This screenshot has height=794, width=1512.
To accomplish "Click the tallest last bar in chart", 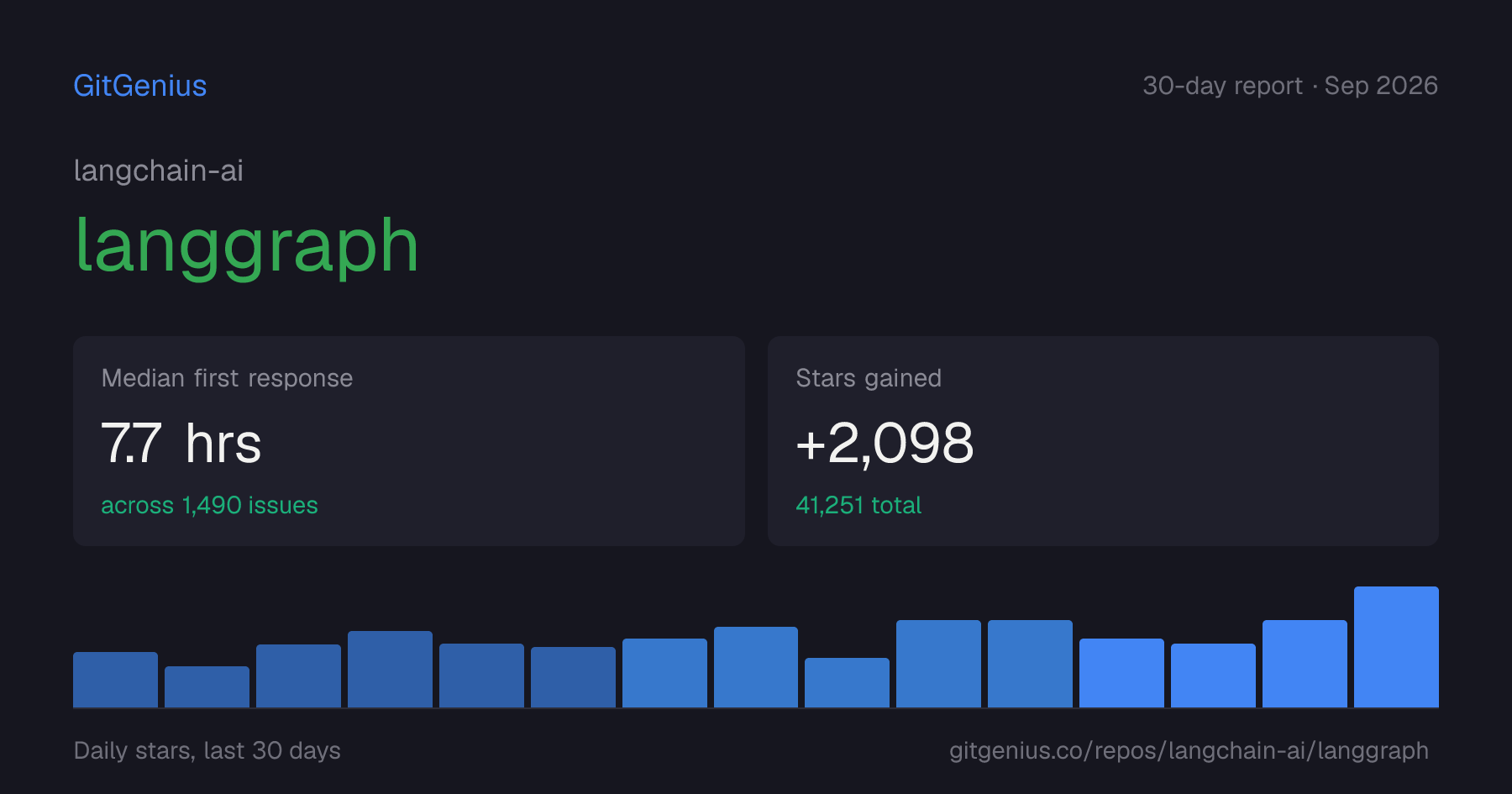I will [x=1396, y=647].
